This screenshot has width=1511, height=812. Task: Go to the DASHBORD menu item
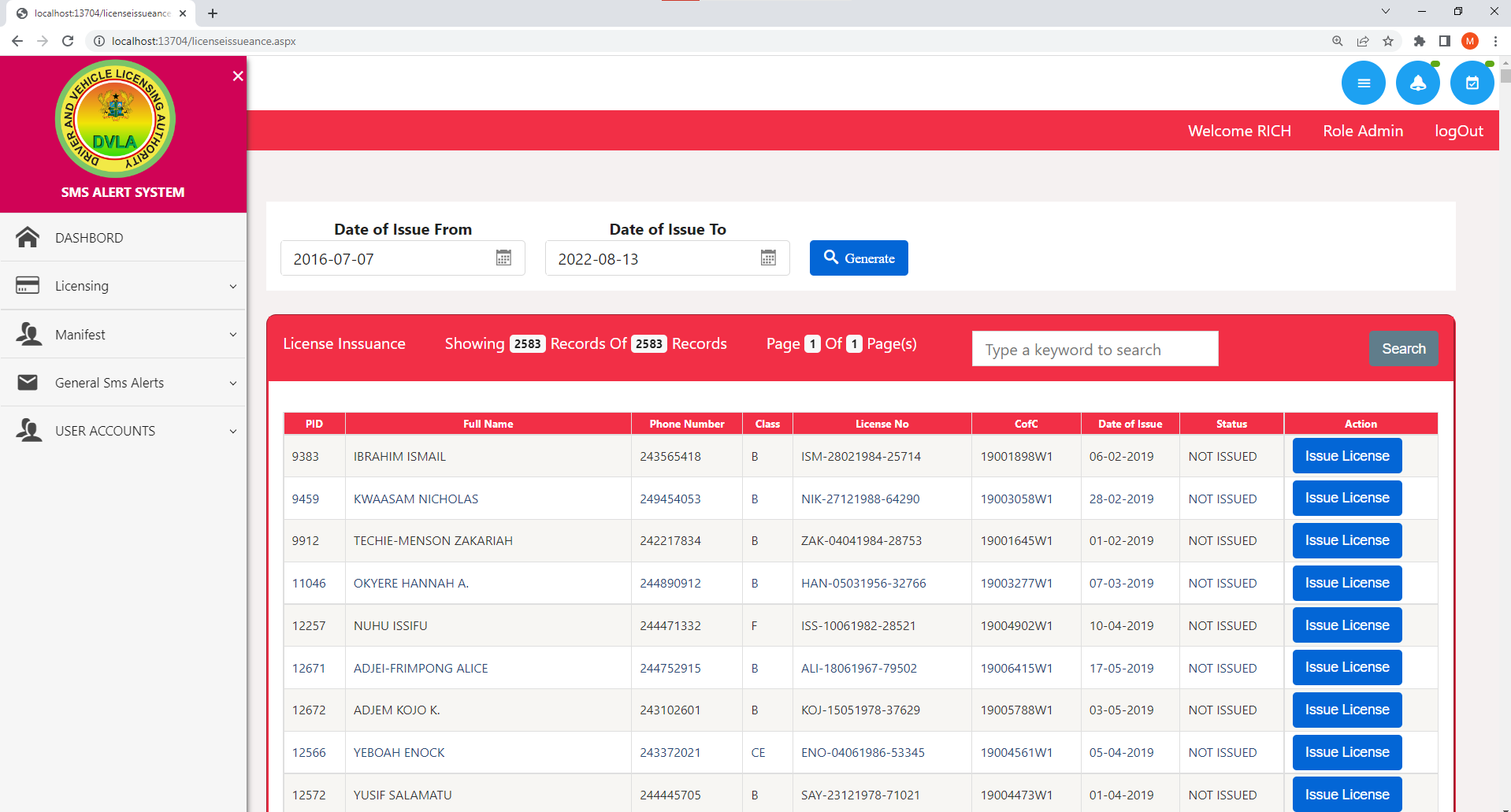pyautogui.click(x=89, y=238)
